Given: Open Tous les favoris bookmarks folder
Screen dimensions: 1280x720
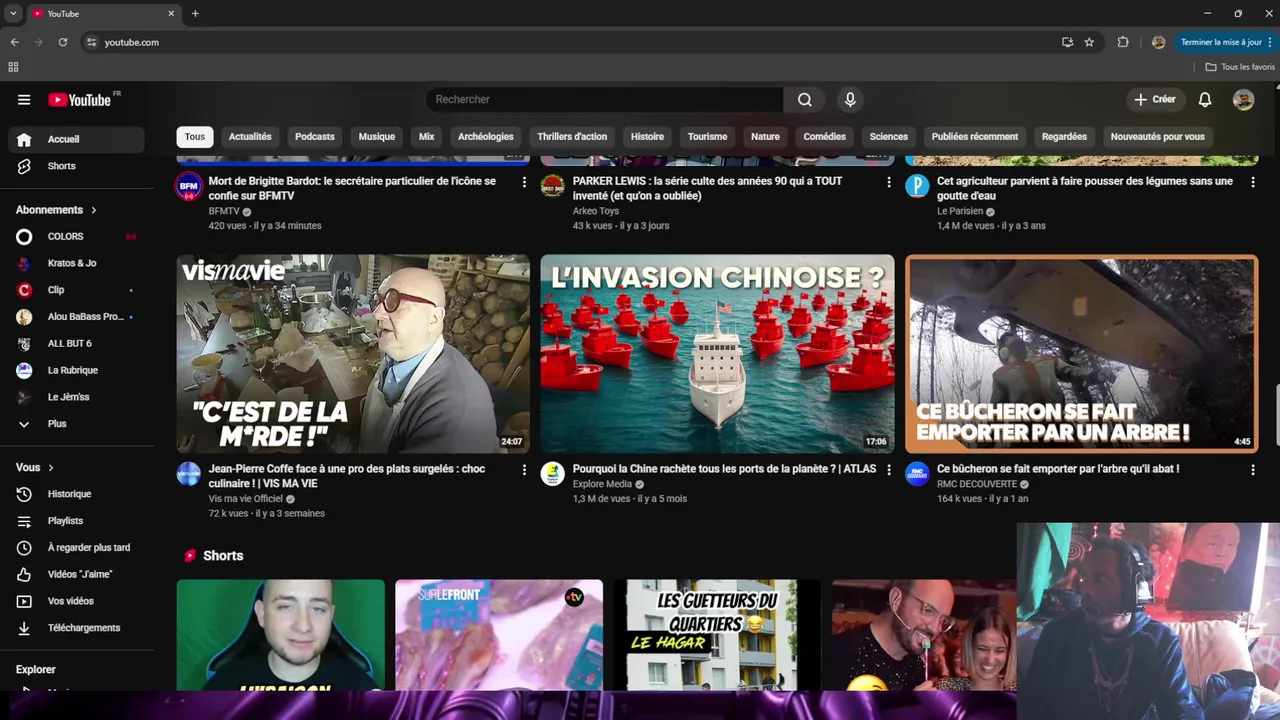Looking at the screenshot, I should click(x=1240, y=67).
